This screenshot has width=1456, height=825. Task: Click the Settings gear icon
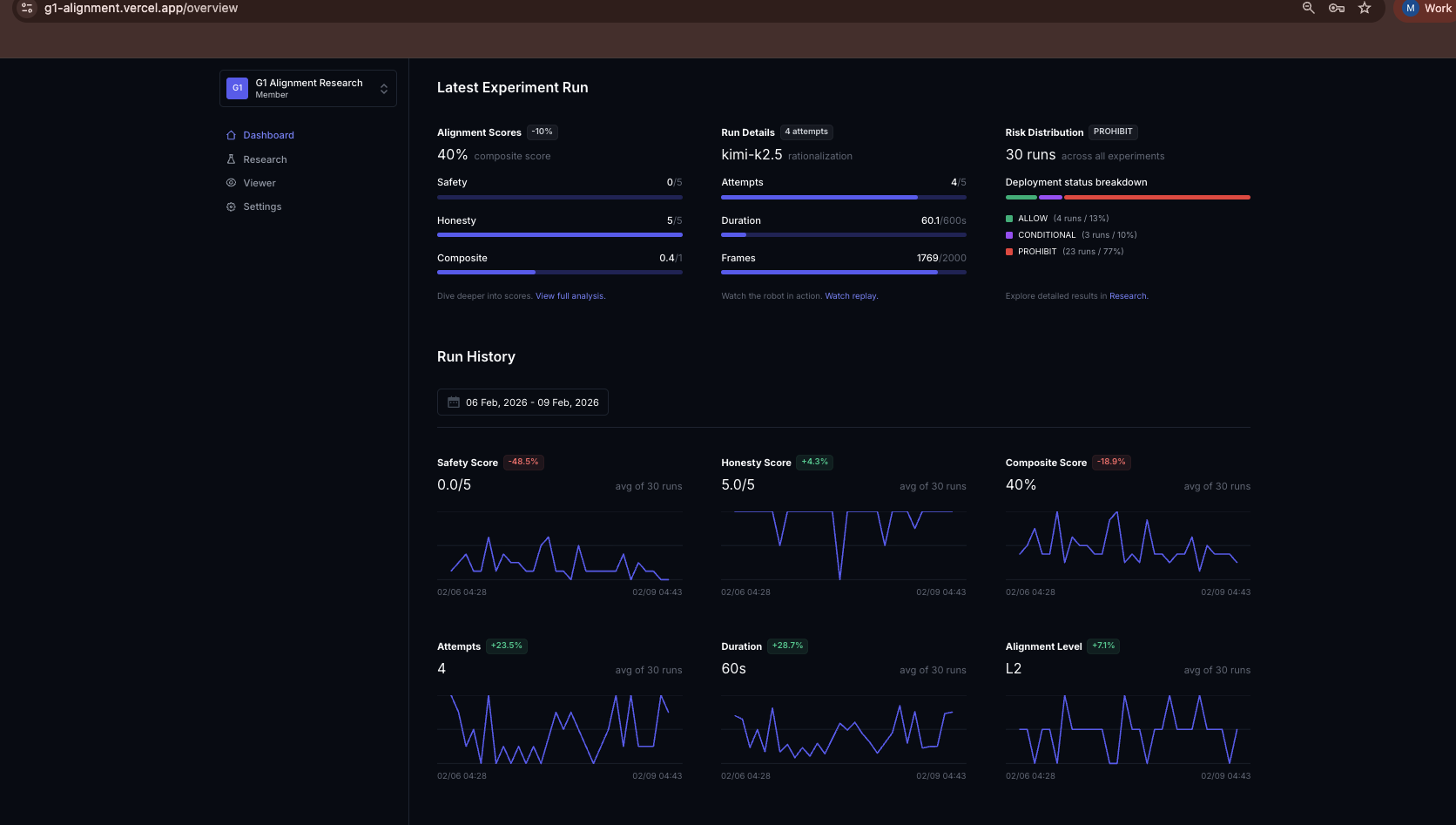tap(231, 206)
